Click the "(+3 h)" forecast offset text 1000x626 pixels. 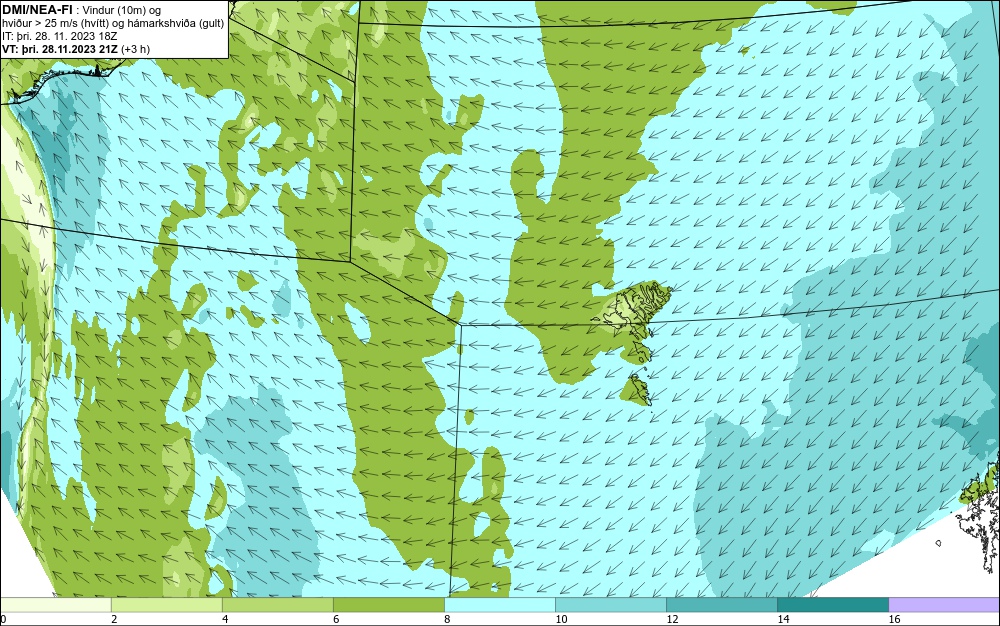click(x=136, y=49)
